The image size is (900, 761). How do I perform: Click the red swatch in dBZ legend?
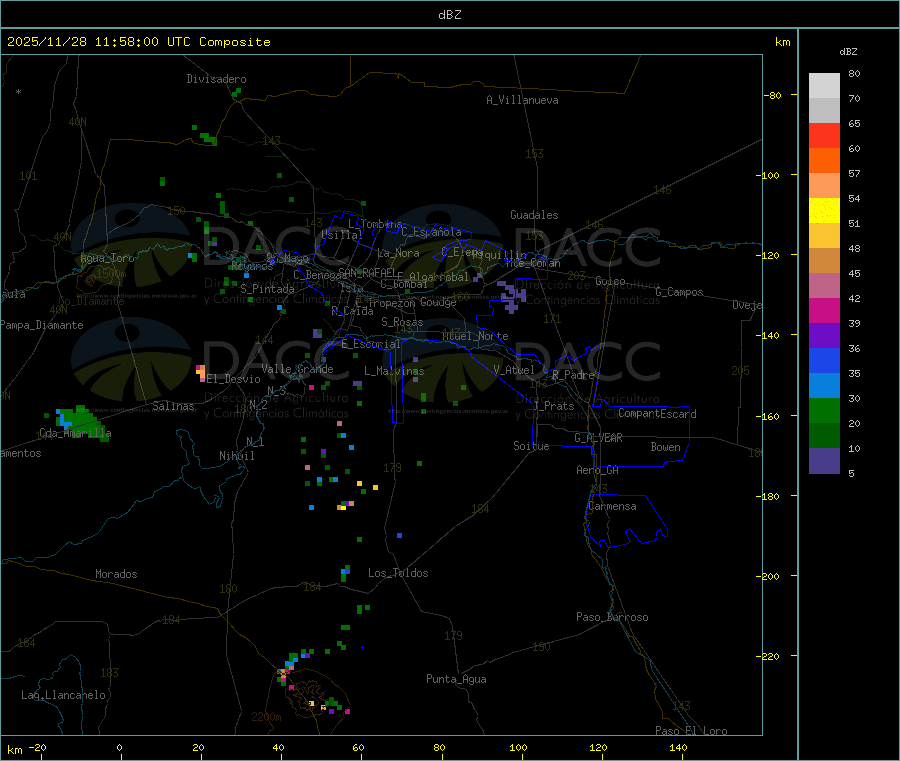[x=824, y=135]
